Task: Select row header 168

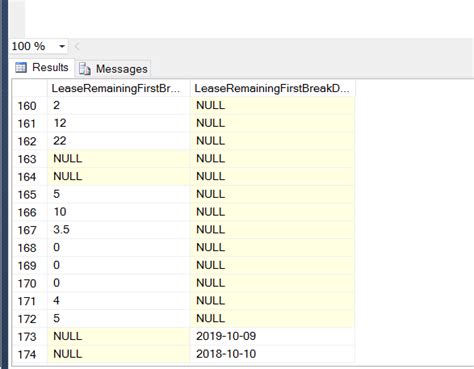Action: click(x=30, y=248)
